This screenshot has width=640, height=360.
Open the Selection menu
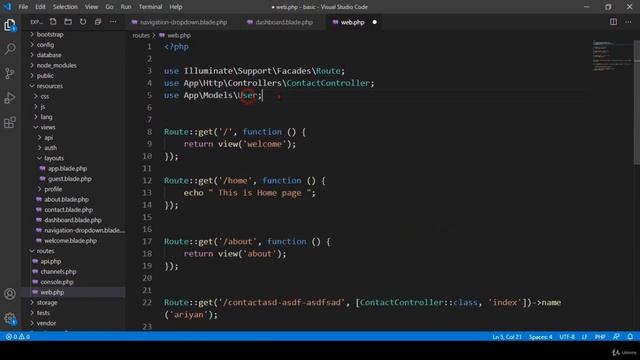(65, 7)
